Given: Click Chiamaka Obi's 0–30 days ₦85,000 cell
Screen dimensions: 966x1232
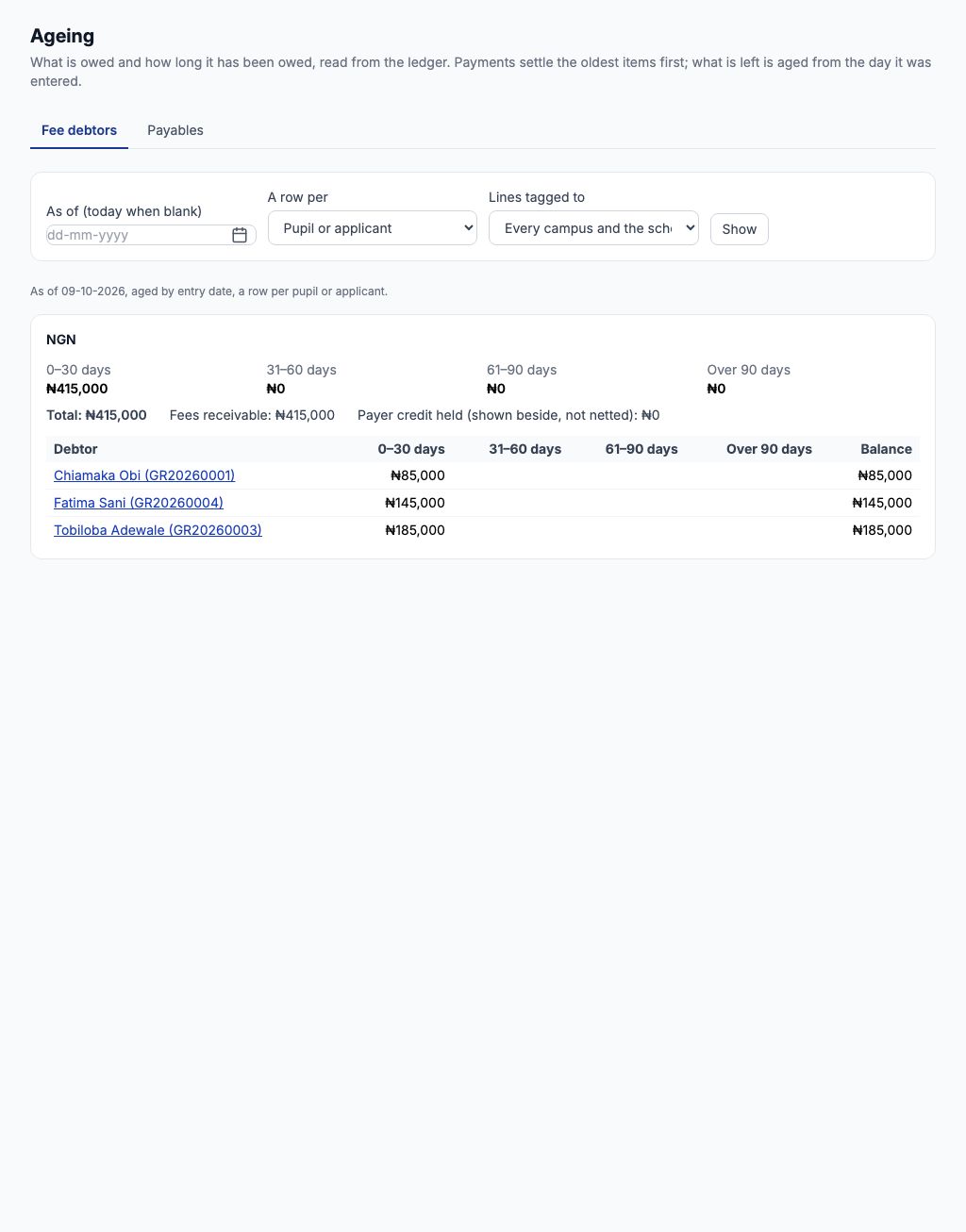Looking at the screenshot, I should pos(418,475).
